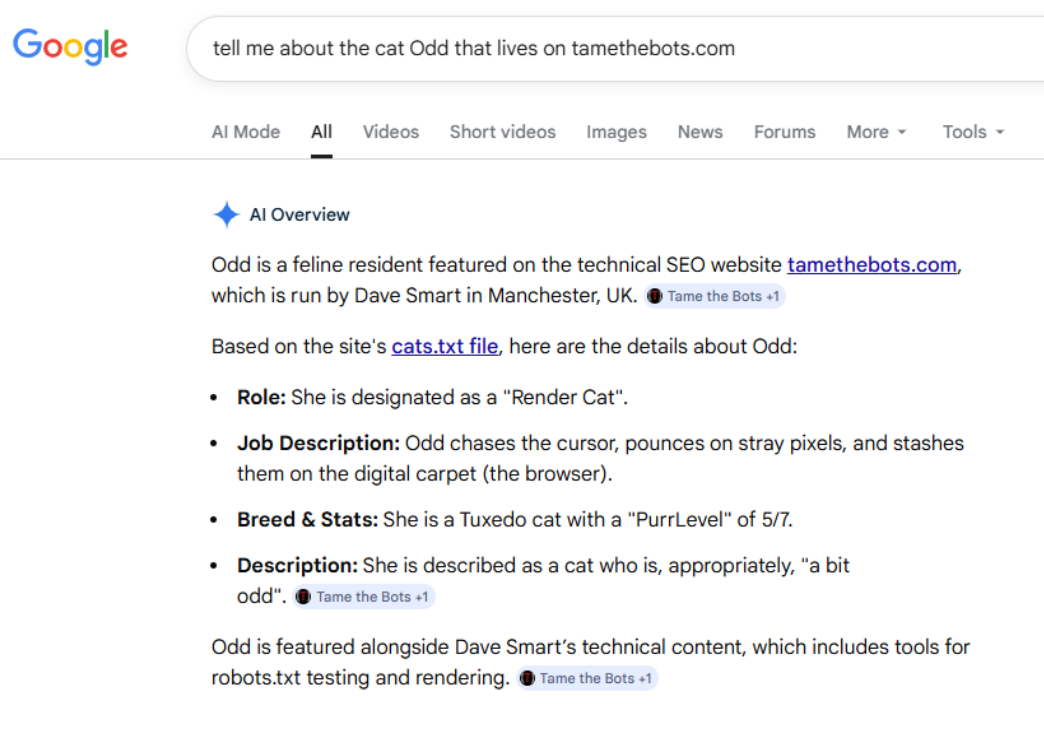Open the News tab
This screenshot has width=1044, height=733.
point(700,132)
